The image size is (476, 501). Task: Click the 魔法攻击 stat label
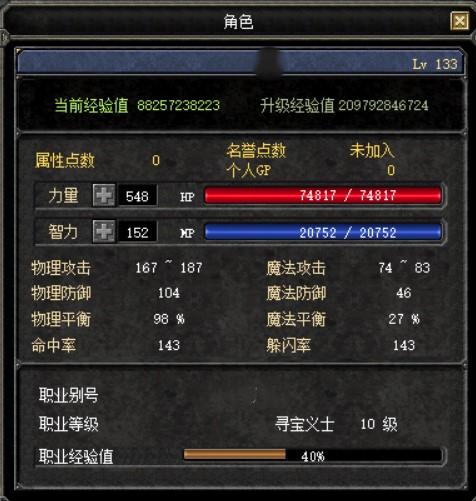[296, 268]
